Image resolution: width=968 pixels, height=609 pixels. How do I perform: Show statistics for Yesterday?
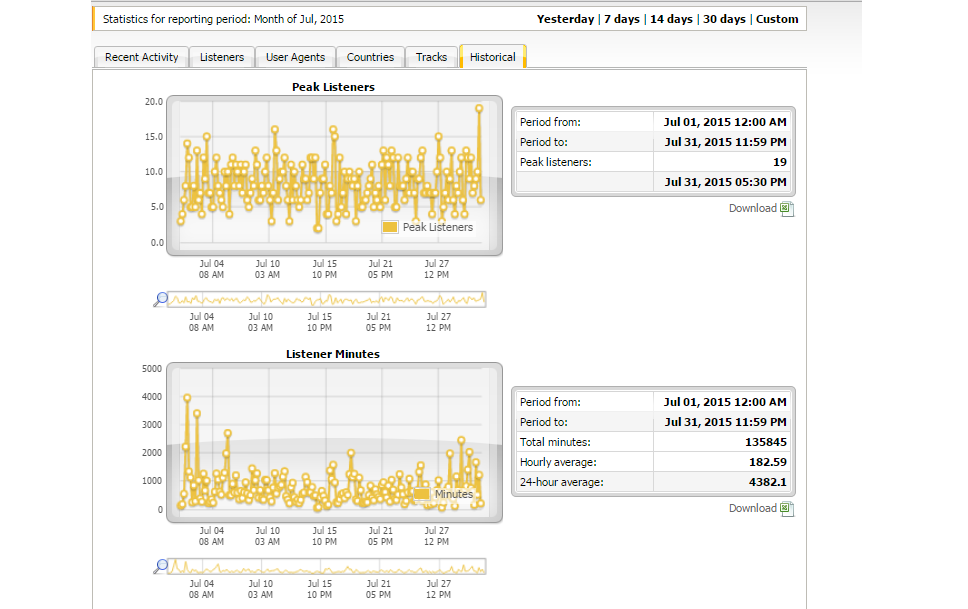pyautogui.click(x=565, y=19)
